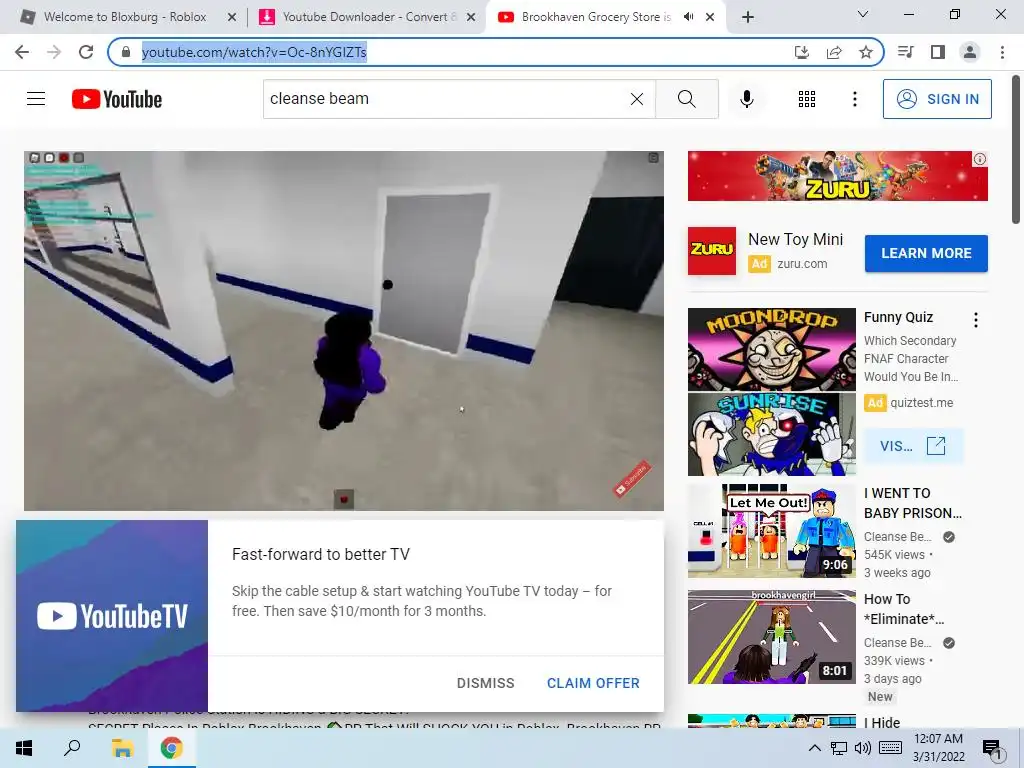1024x768 pixels.
Task: Open quiztest.me ad link
Action: coord(921,403)
